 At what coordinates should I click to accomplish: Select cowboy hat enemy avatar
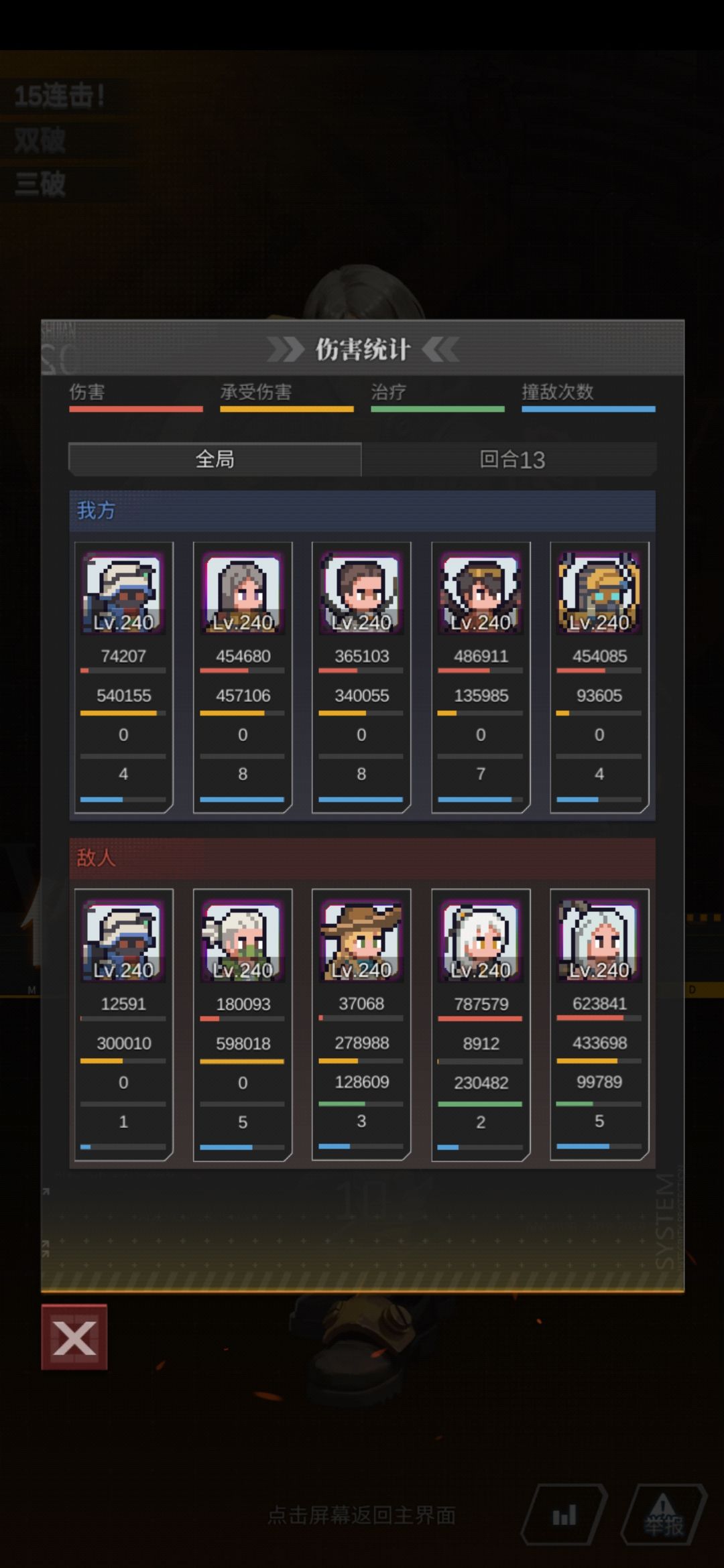361,941
